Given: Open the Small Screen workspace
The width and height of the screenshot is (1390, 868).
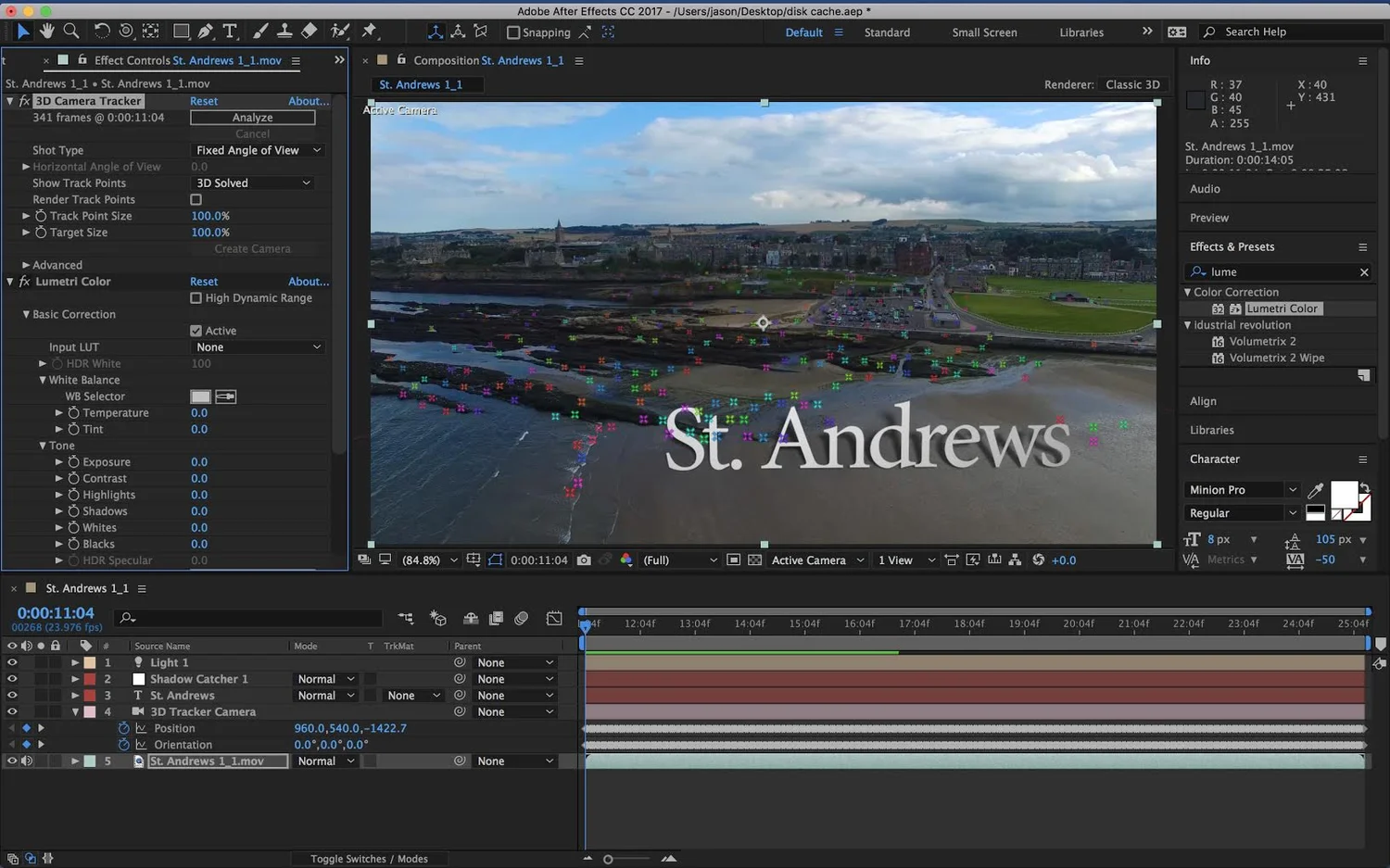Looking at the screenshot, I should pyautogui.click(x=983, y=31).
